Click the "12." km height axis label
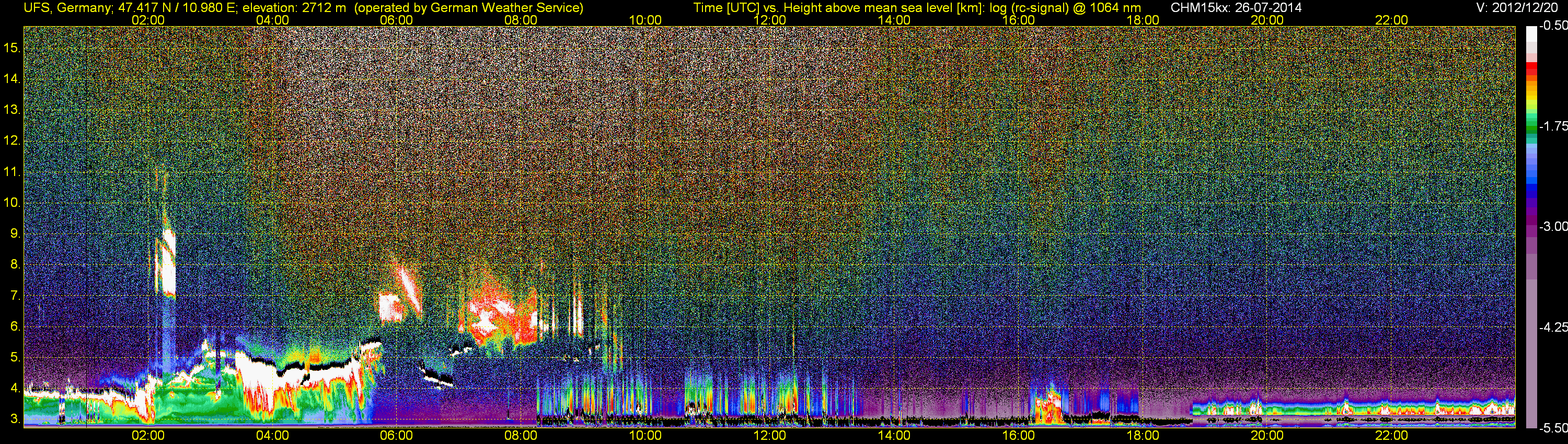Viewport: 1568px width, 444px height. [x=12, y=141]
